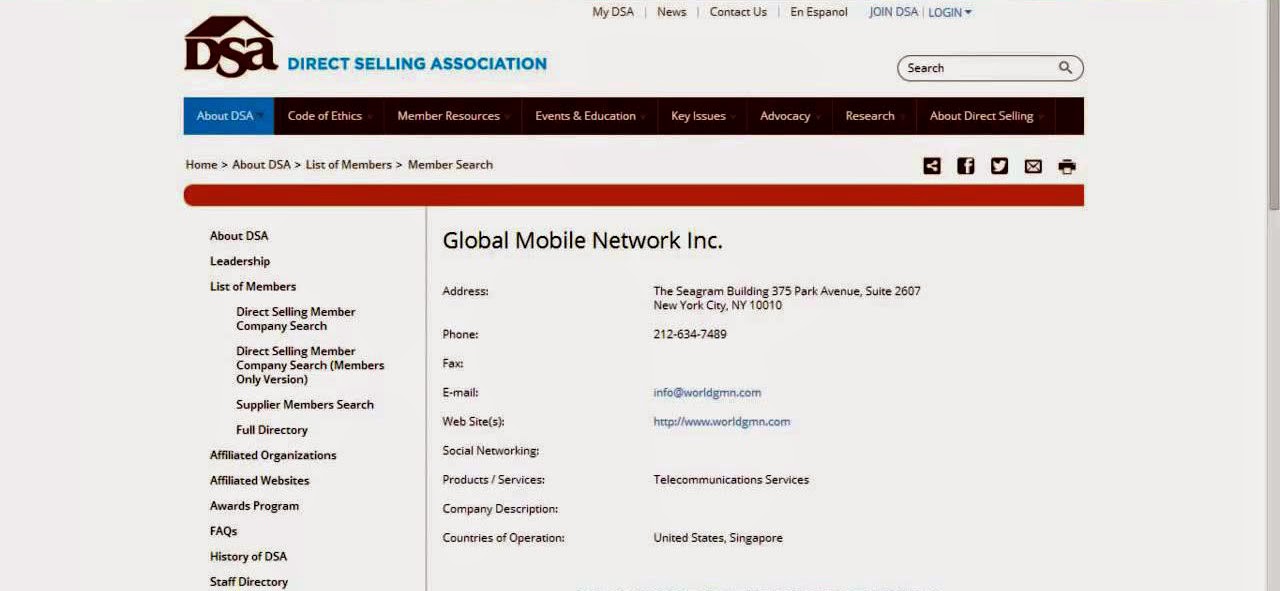This screenshot has height=591, width=1280.
Task: Open http://www.worldgmn.com website link
Action: (x=722, y=422)
